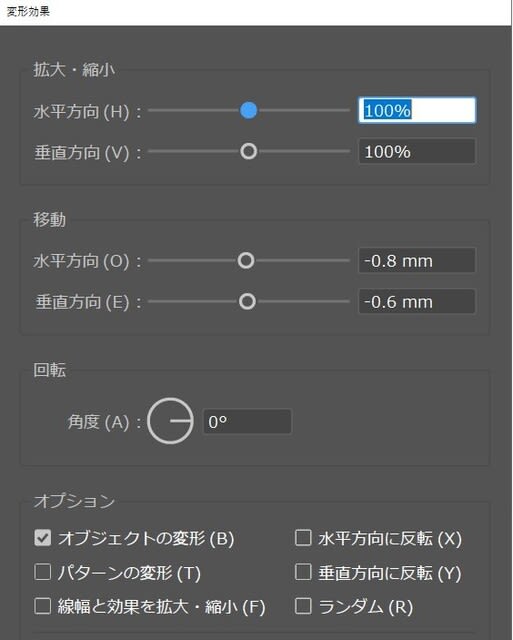The image size is (513, 640).
Task: Click the angle rotation dial
Action: click(x=170, y=421)
